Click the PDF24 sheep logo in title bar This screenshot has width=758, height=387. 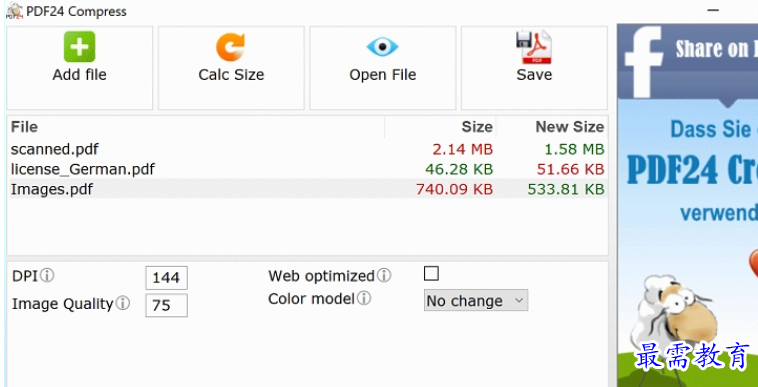tap(15, 11)
